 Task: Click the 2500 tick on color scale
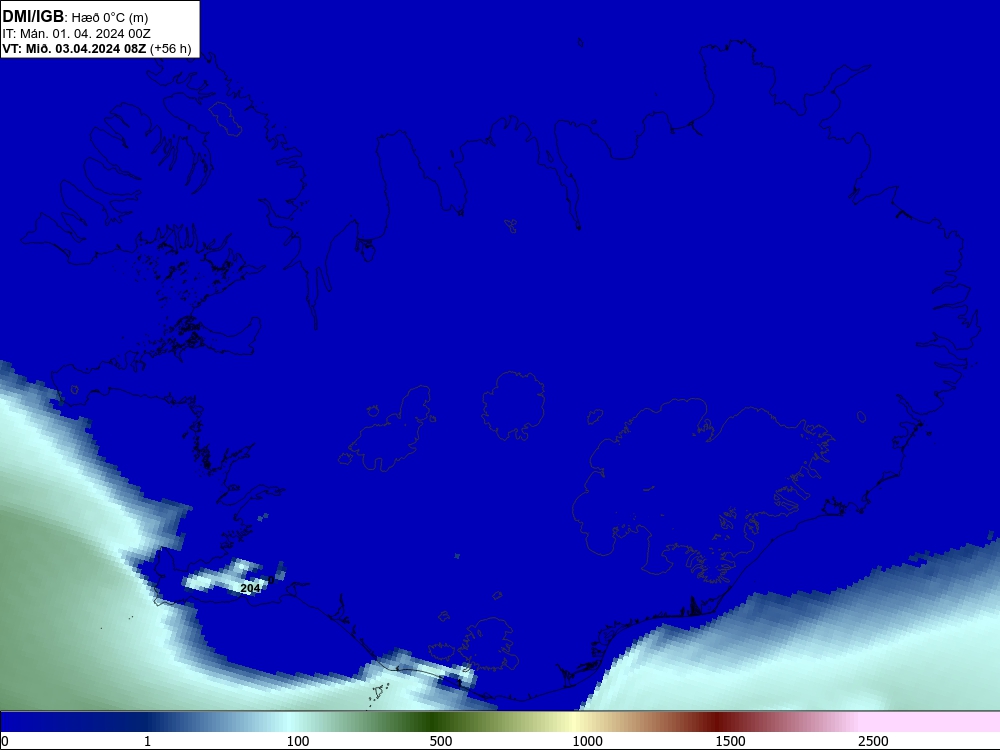pyautogui.click(x=873, y=741)
